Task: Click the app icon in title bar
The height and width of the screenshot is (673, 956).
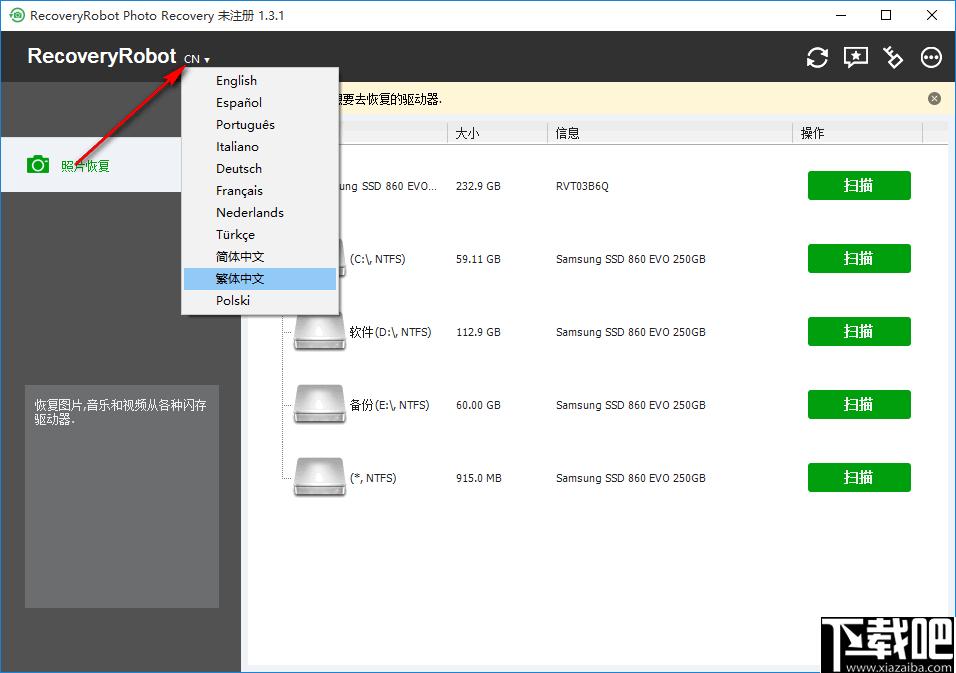Action: [x=17, y=15]
